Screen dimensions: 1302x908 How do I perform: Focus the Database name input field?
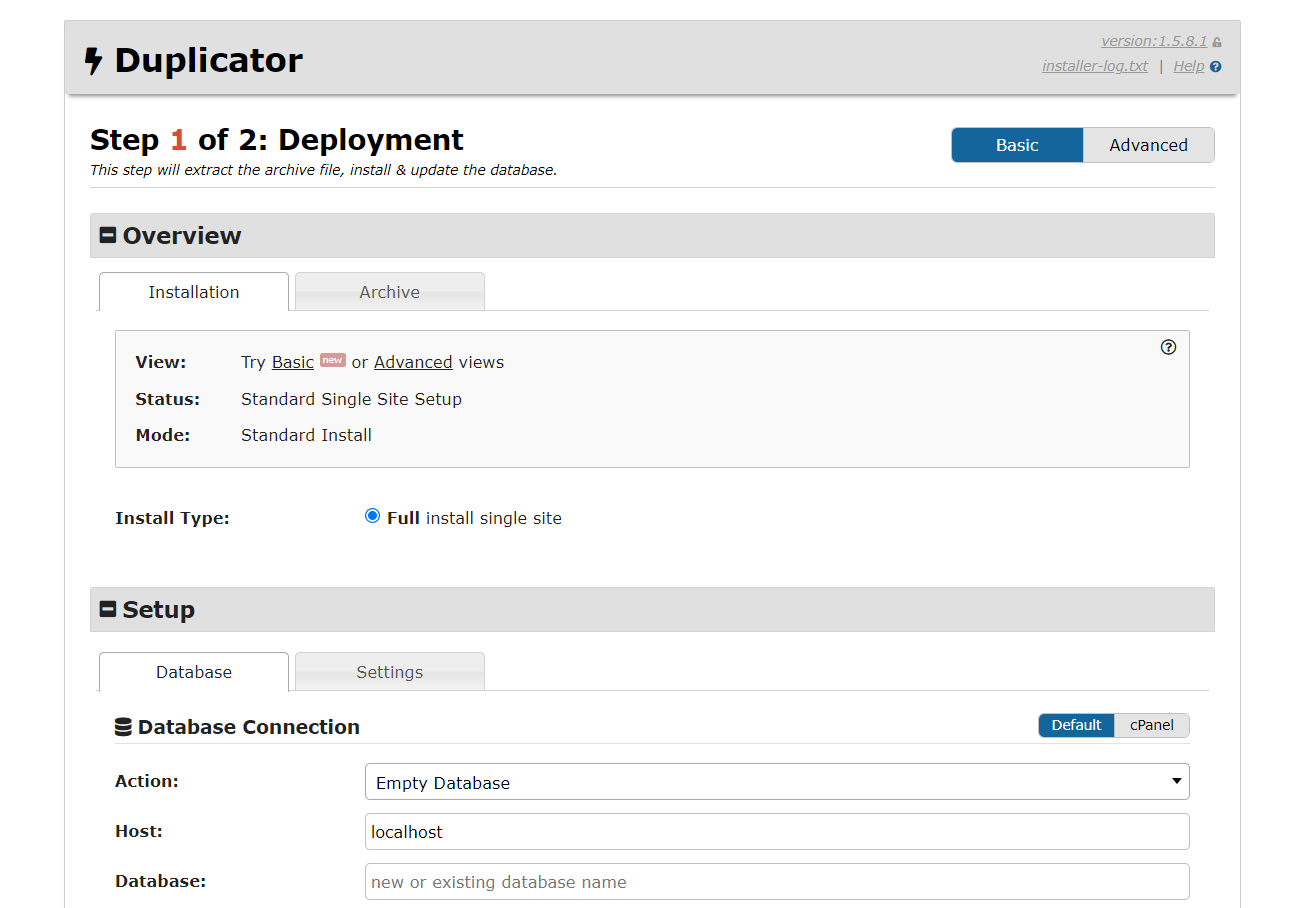tap(776, 881)
